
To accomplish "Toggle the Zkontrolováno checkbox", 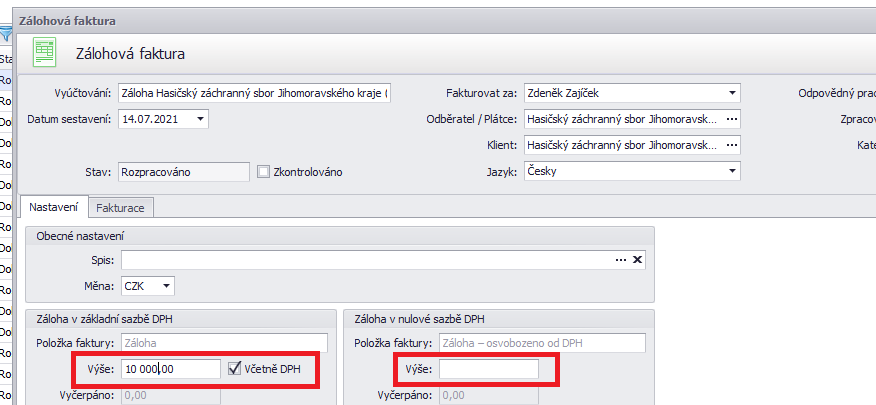I will (264, 171).
